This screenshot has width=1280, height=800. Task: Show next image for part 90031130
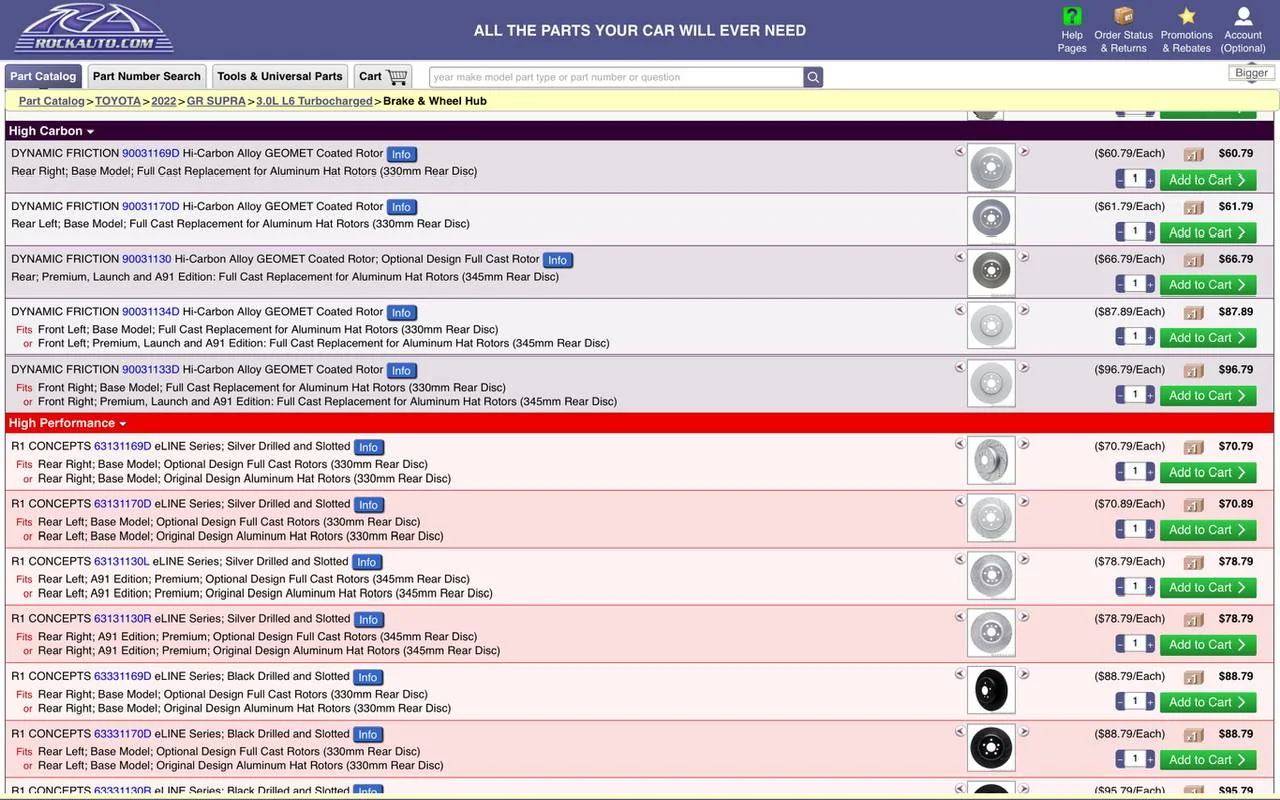point(1024,257)
